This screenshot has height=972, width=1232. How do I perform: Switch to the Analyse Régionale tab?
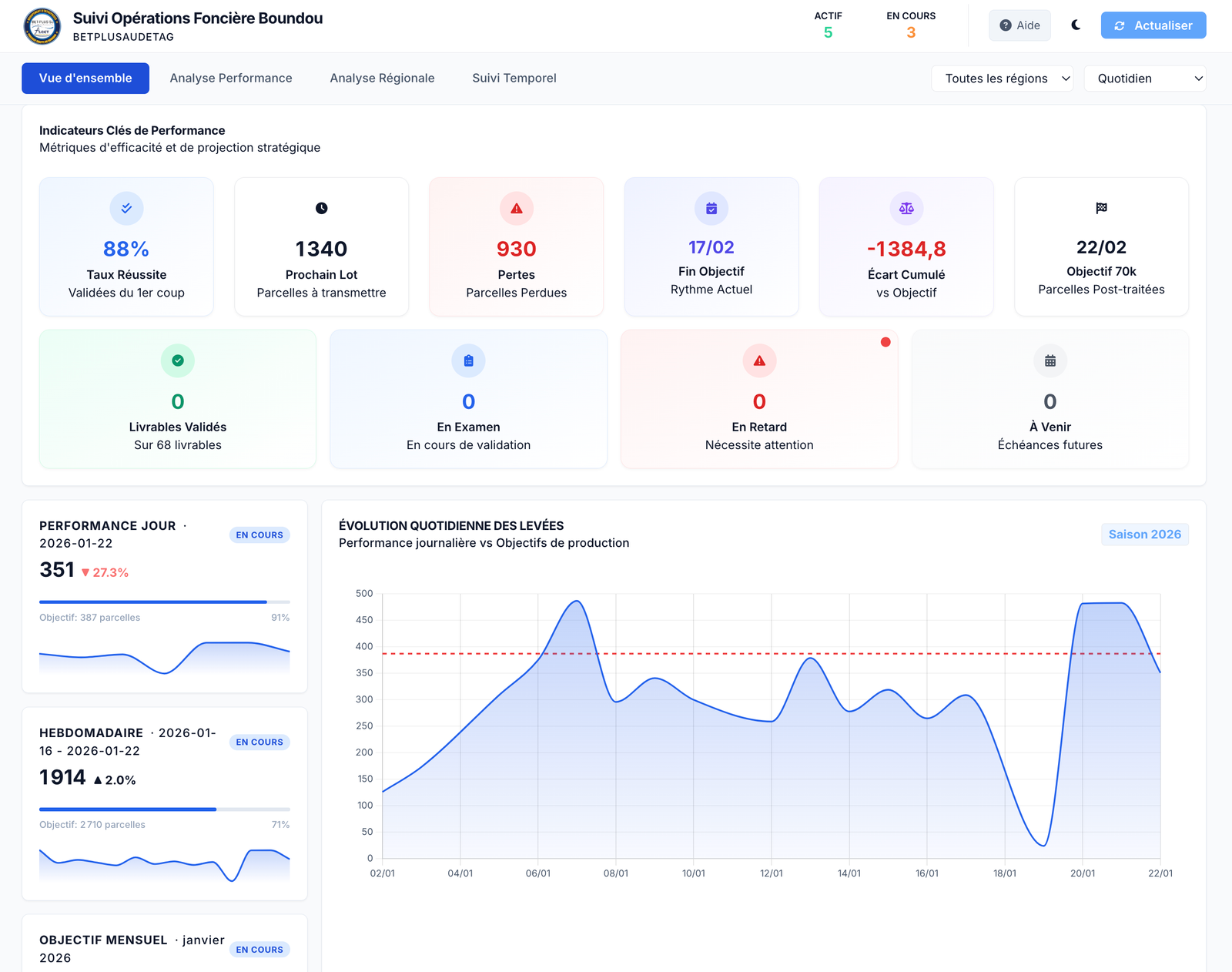coord(382,79)
